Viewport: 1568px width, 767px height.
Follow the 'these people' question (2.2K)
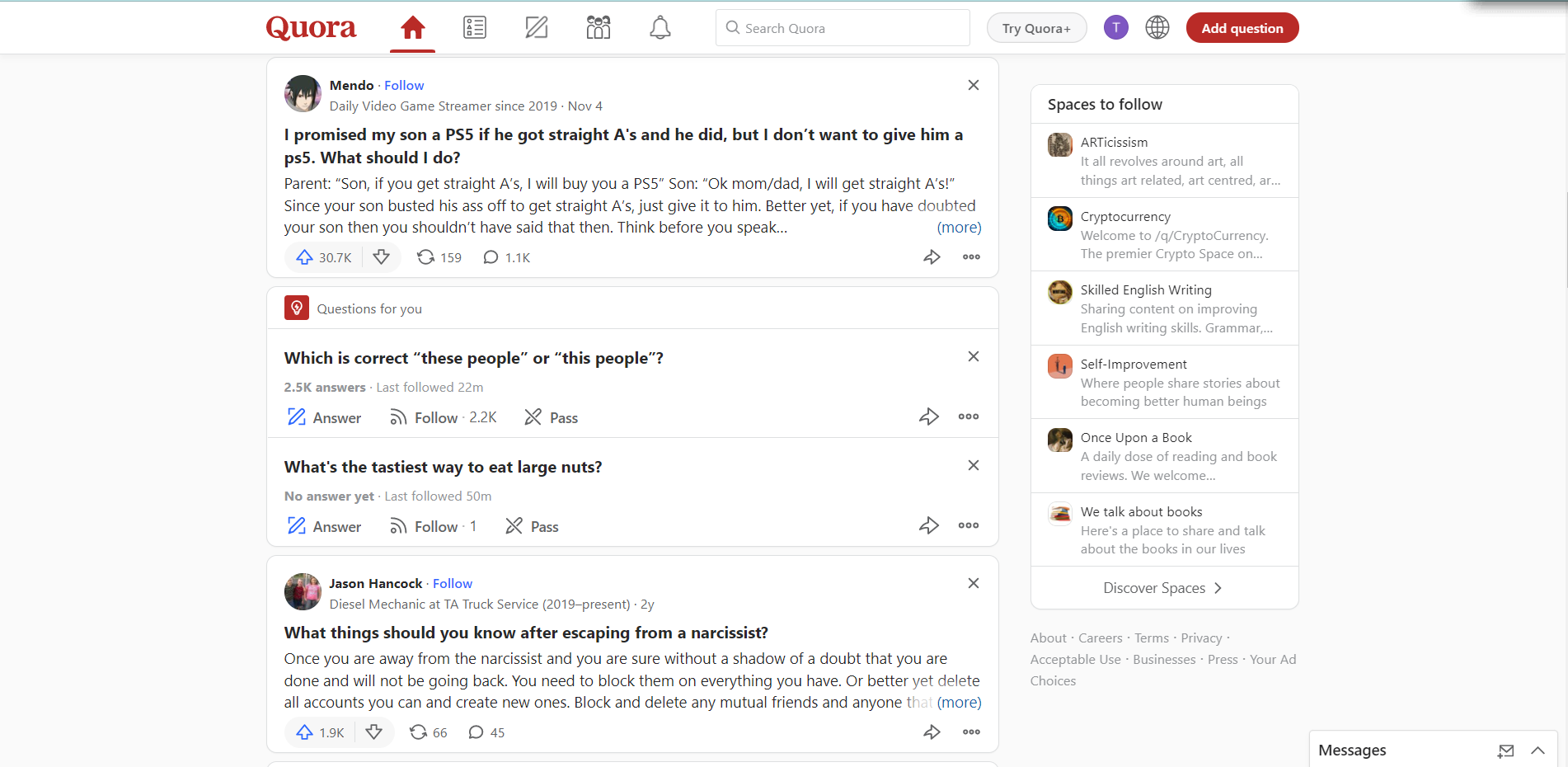click(443, 417)
